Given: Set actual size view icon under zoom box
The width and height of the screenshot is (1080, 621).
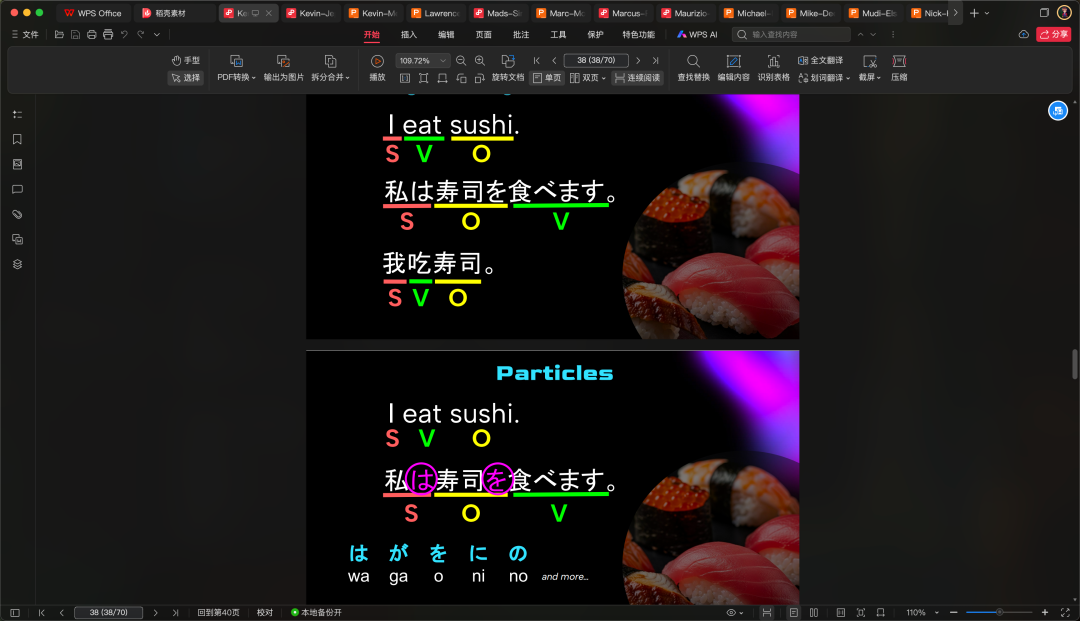Looking at the screenshot, I should 405,78.
